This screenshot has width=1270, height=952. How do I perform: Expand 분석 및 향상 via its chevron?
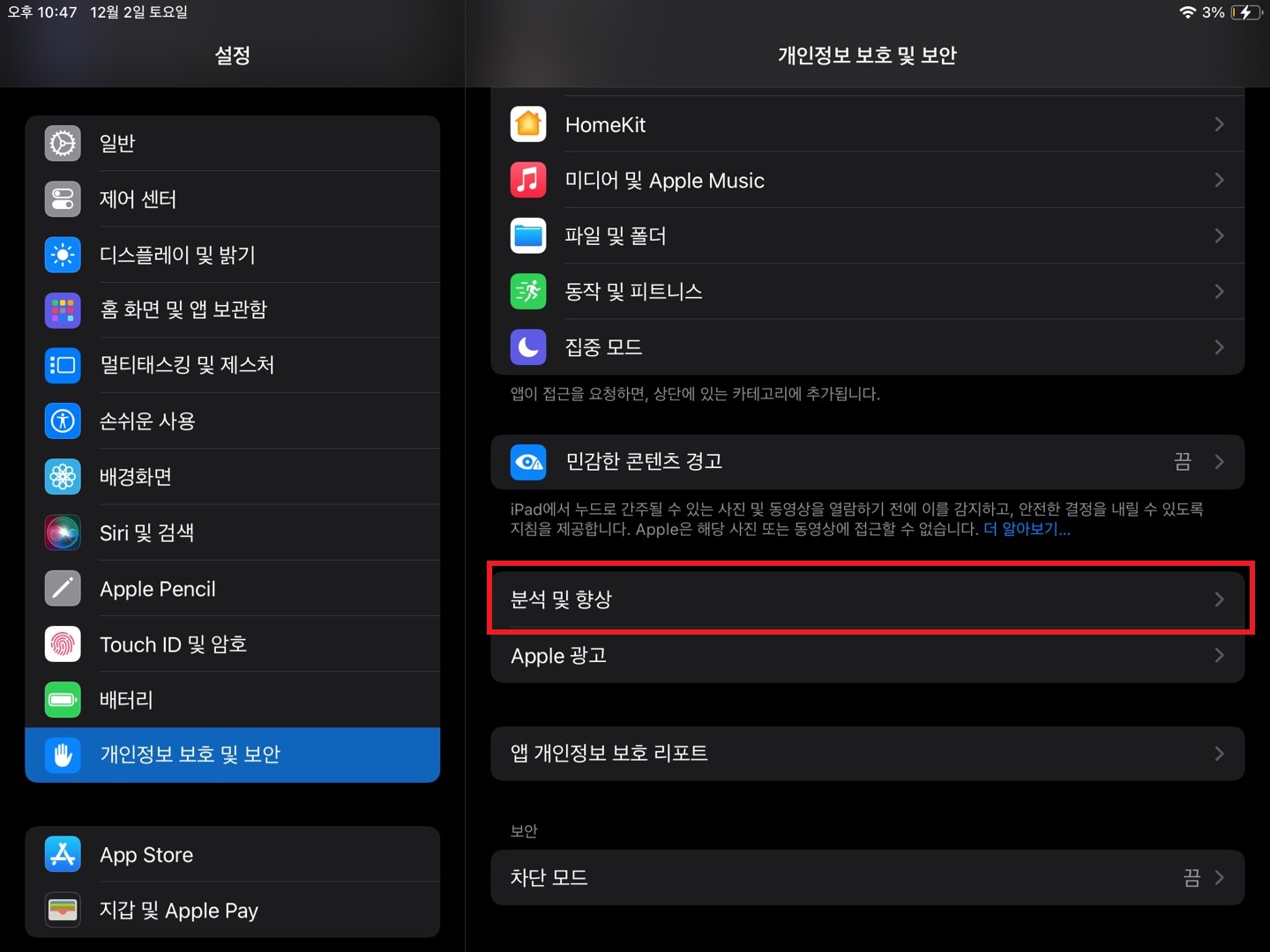(x=1221, y=599)
